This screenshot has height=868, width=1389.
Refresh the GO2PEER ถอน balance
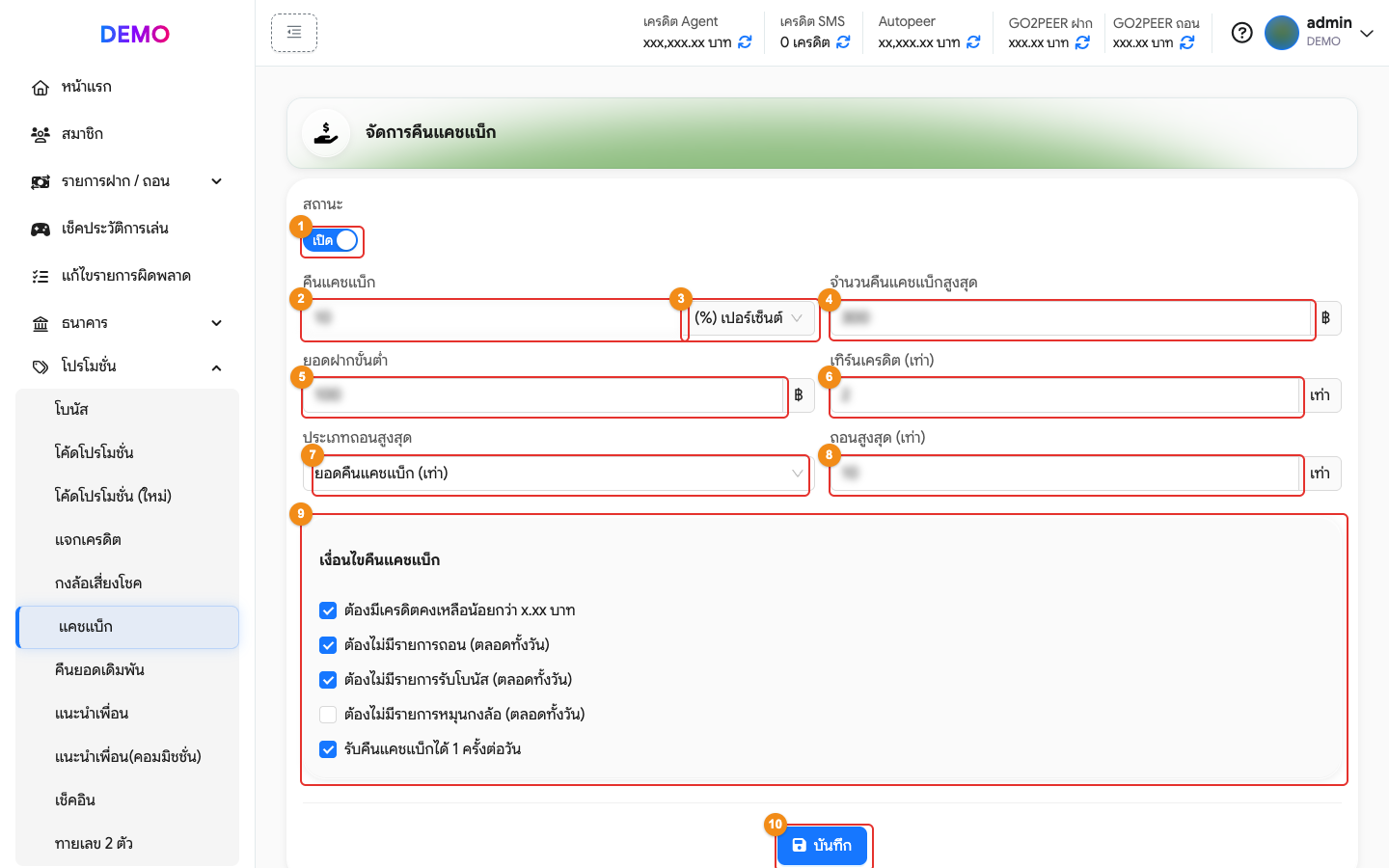(x=1187, y=42)
